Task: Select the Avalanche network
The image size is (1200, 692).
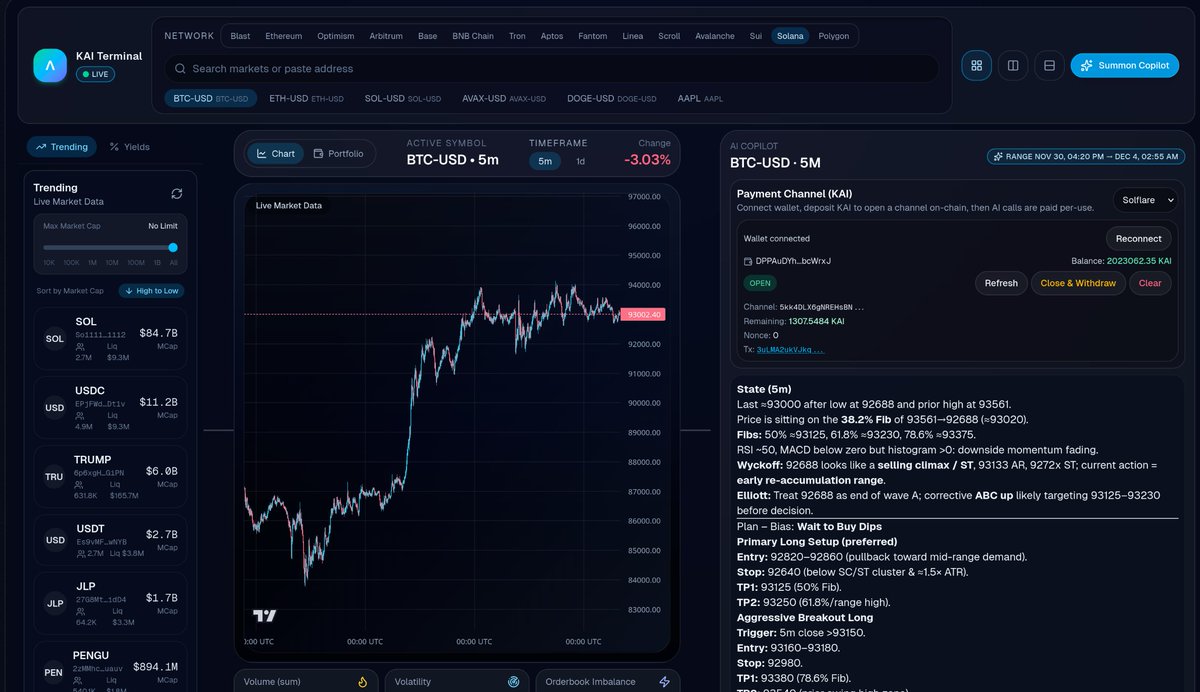Action: [715, 36]
